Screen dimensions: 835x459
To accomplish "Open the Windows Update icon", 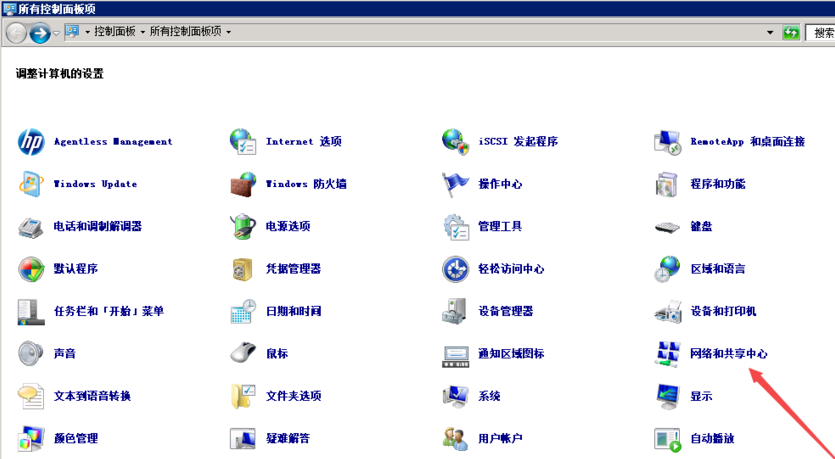I will point(31,184).
